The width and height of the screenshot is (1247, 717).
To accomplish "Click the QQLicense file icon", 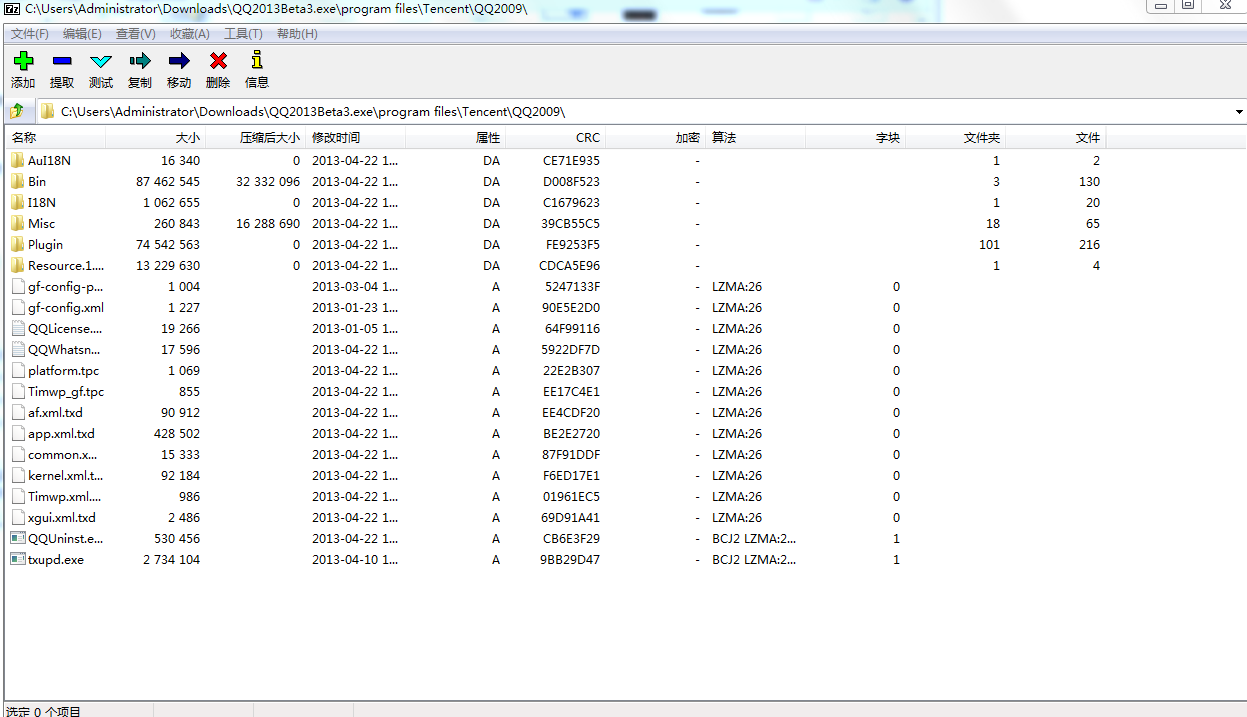I will [18, 328].
